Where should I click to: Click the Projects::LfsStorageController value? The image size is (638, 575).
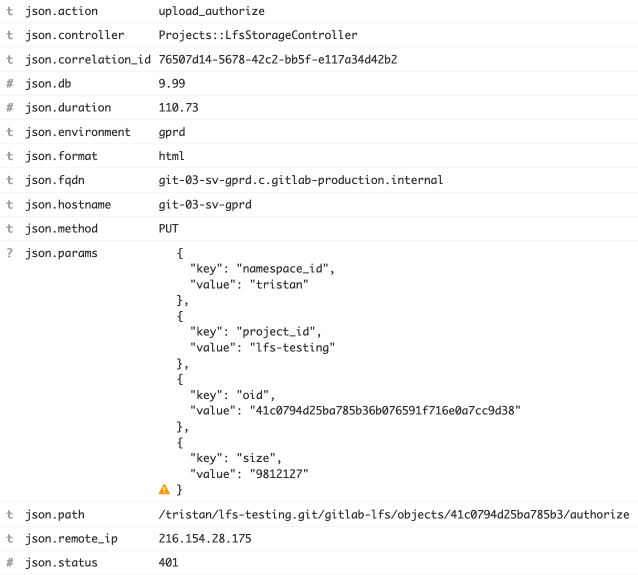[258, 35]
